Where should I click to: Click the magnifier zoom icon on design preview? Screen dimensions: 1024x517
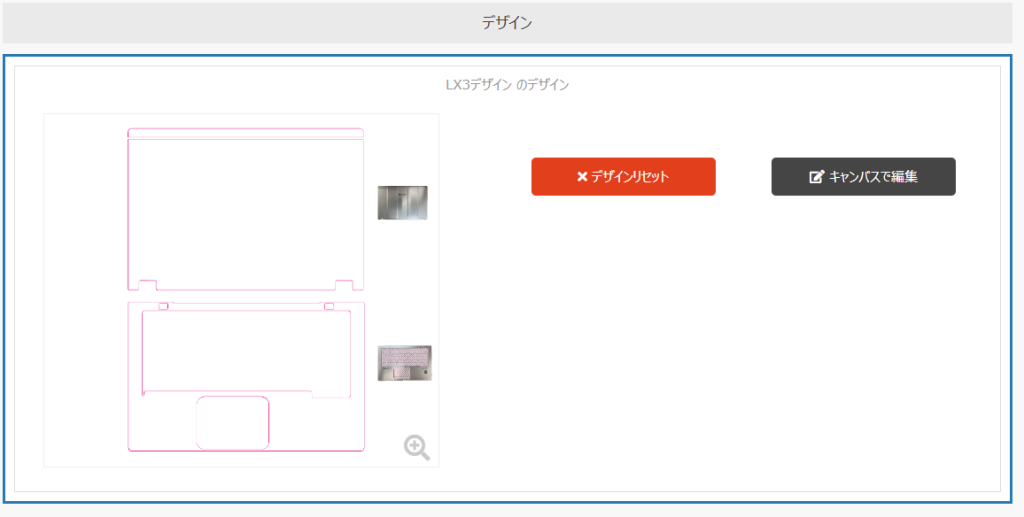417,447
